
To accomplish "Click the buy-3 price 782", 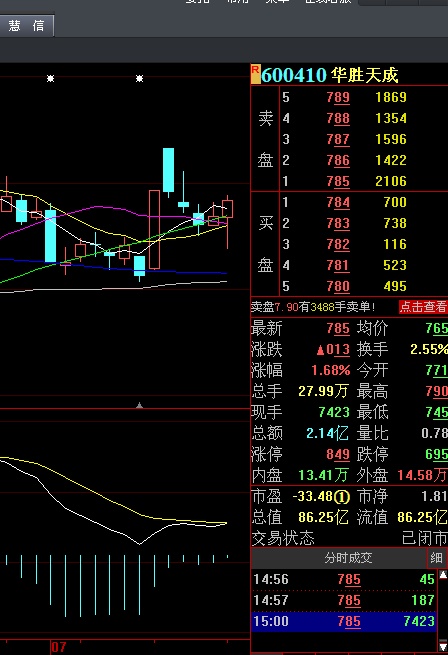I will [338, 244].
